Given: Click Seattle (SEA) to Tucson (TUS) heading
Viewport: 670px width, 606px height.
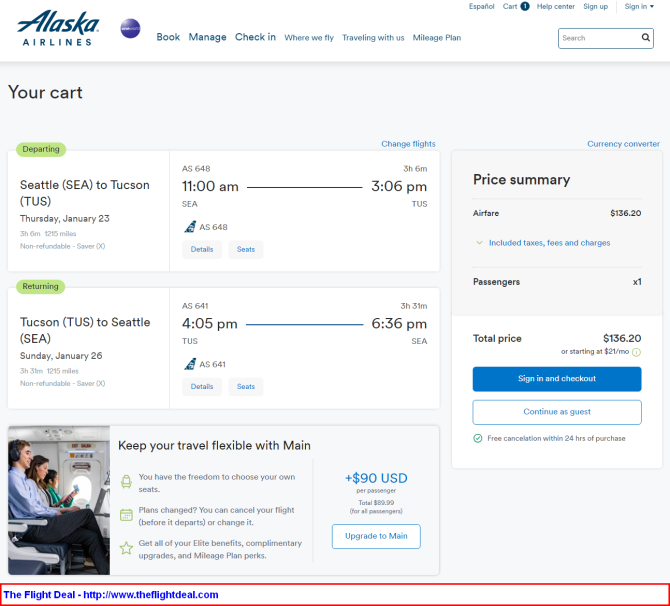Looking at the screenshot, I should 85,193.
